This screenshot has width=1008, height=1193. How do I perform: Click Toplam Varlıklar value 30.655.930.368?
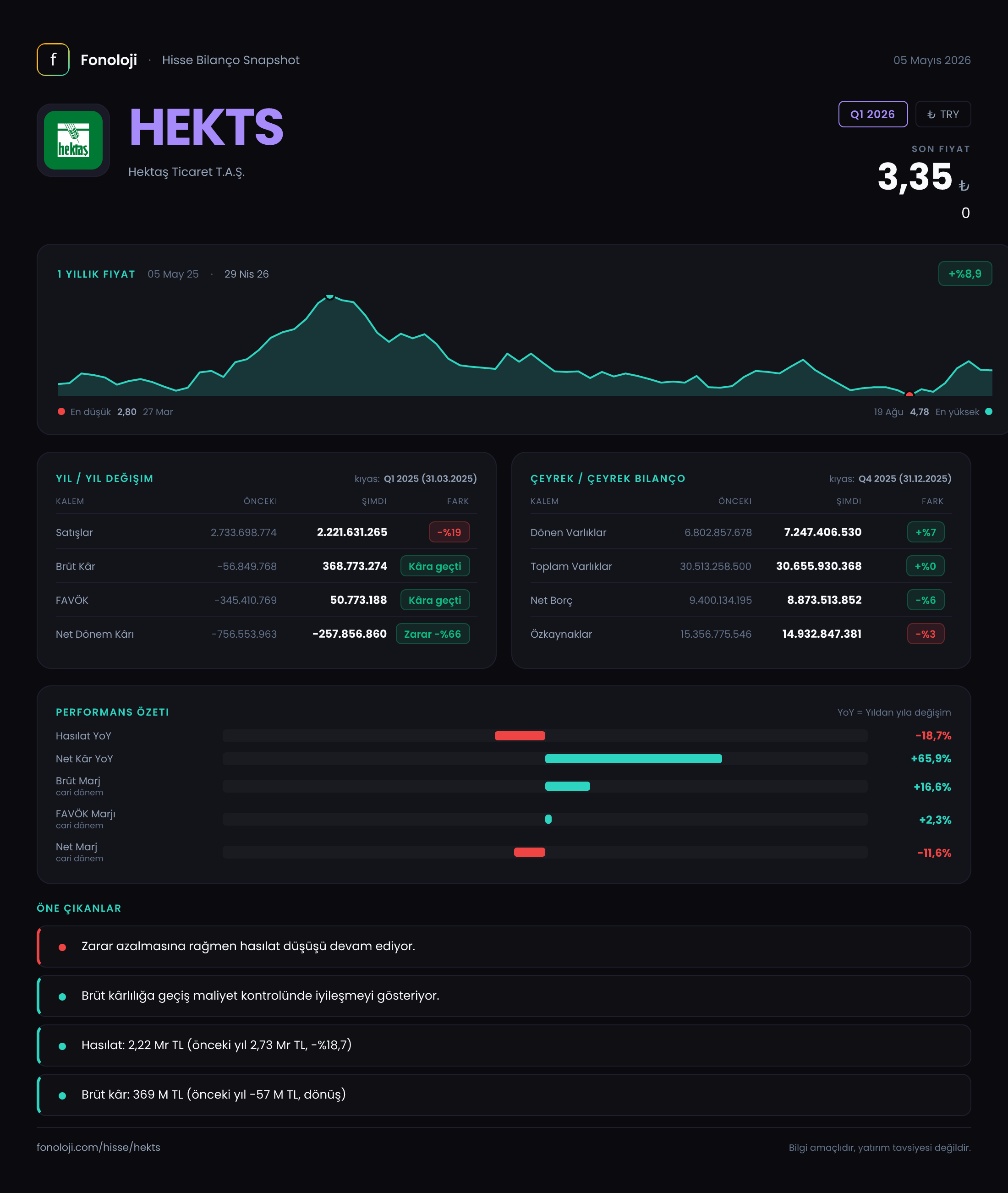click(819, 566)
